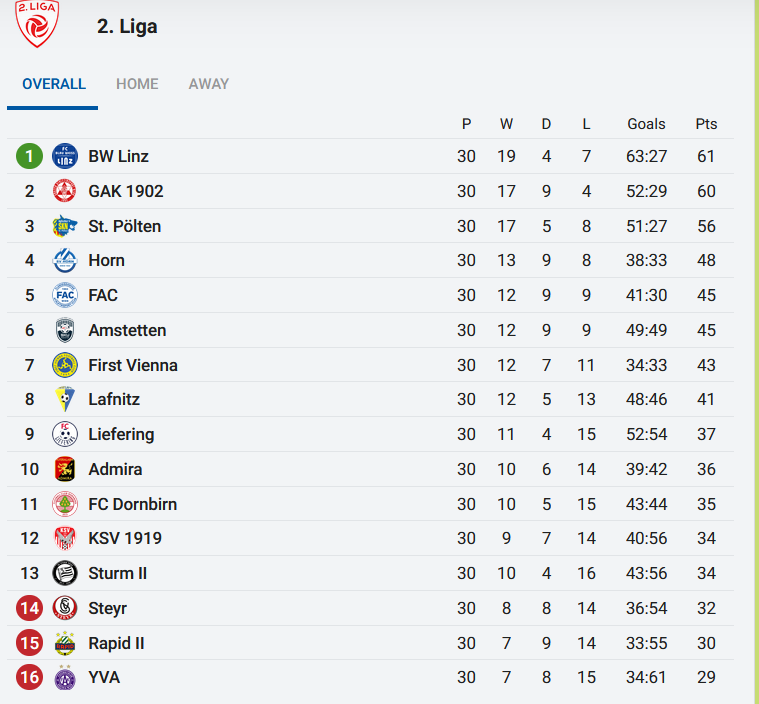The height and width of the screenshot is (704, 759).
Task: Click the Pts column header
Action: pyautogui.click(x=706, y=124)
